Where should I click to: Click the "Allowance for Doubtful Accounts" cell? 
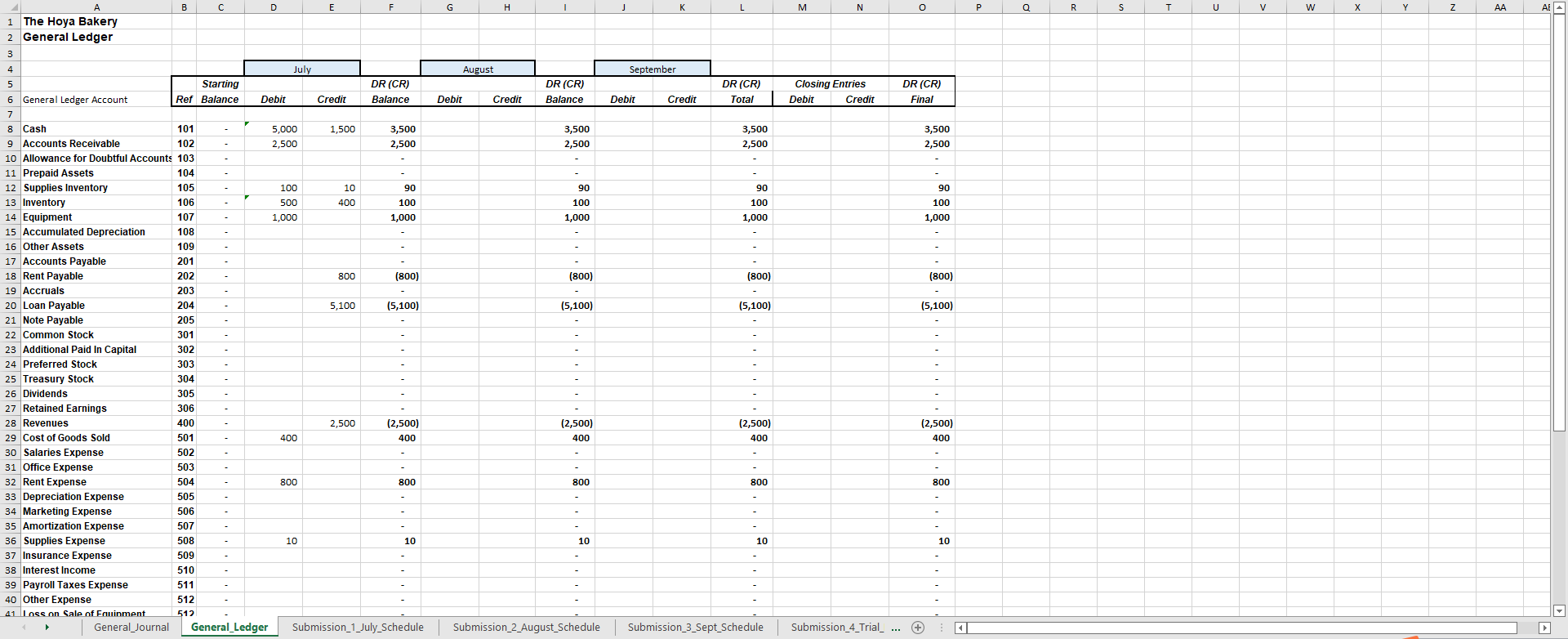click(x=96, y=159)
